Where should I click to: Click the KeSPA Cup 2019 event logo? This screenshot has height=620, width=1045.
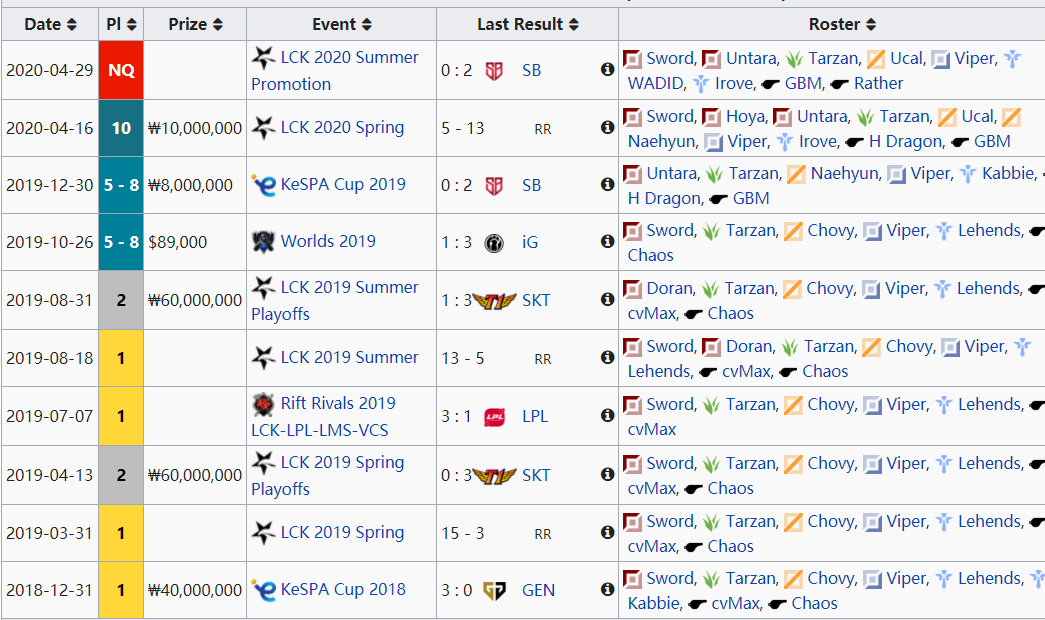point(264,184)
